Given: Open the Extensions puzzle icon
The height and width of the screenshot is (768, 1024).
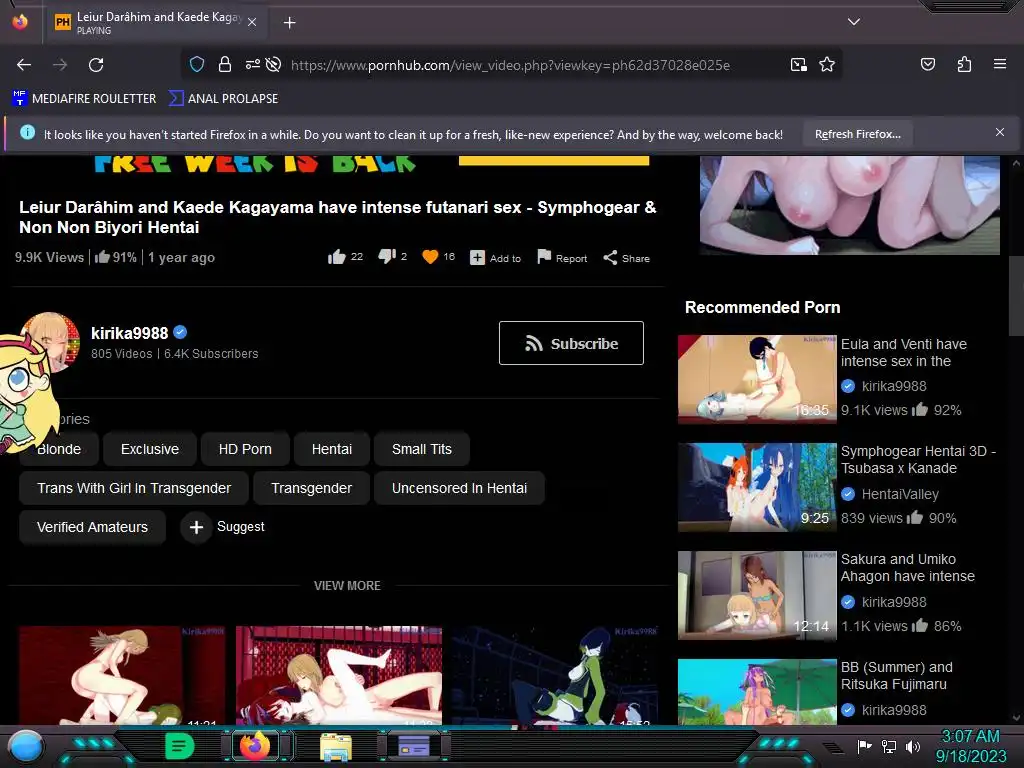Looking at the screenshot, I should [964, 64].
